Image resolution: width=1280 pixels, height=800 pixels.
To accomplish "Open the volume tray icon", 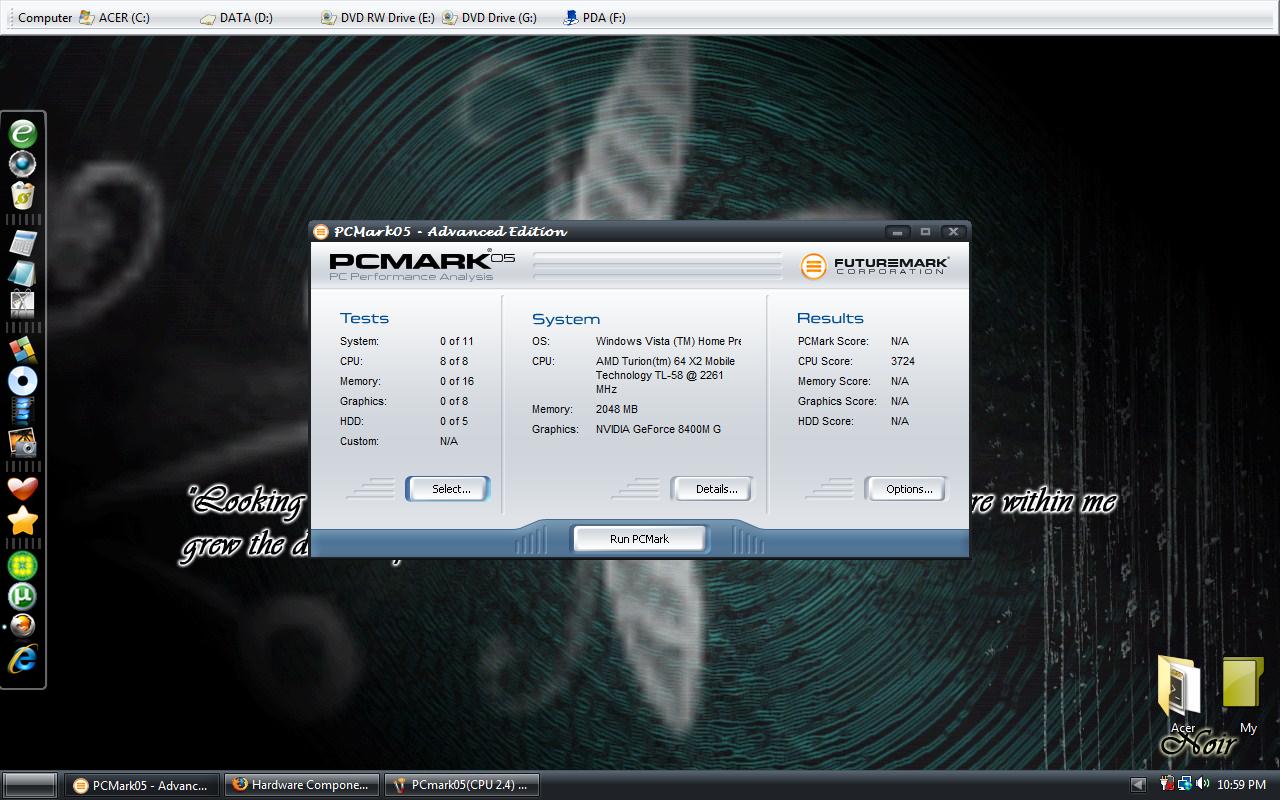I will pyautogui.click(x=1202, y=784).
